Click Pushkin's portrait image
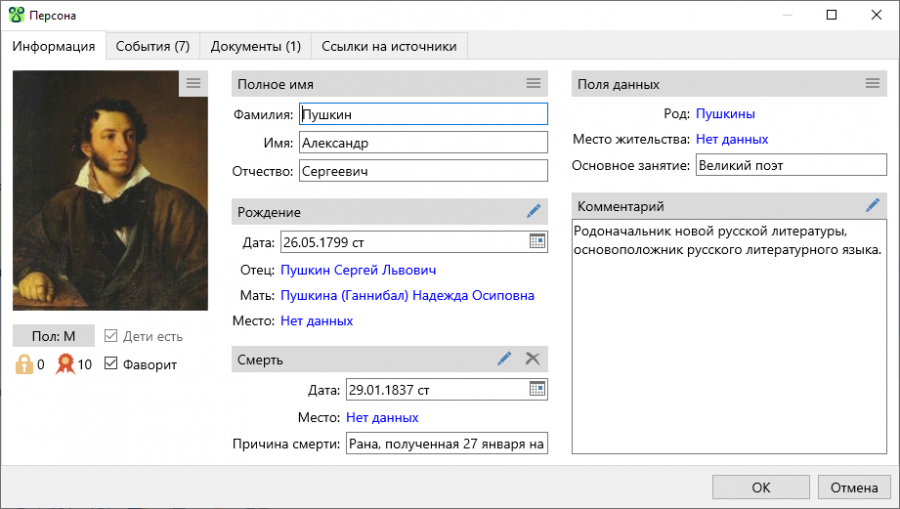The height and width of the screenshot is (509, 900). click(x=110, y=190)
